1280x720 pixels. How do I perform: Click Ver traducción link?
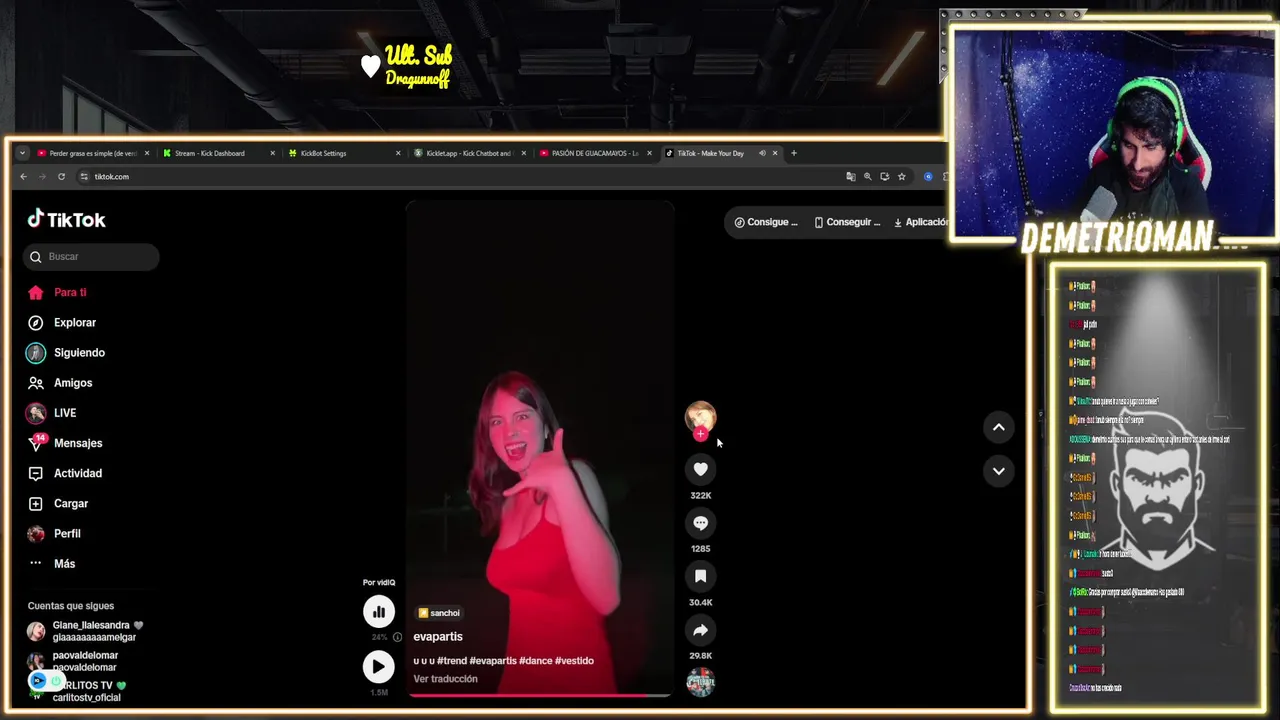coord(445,679)
